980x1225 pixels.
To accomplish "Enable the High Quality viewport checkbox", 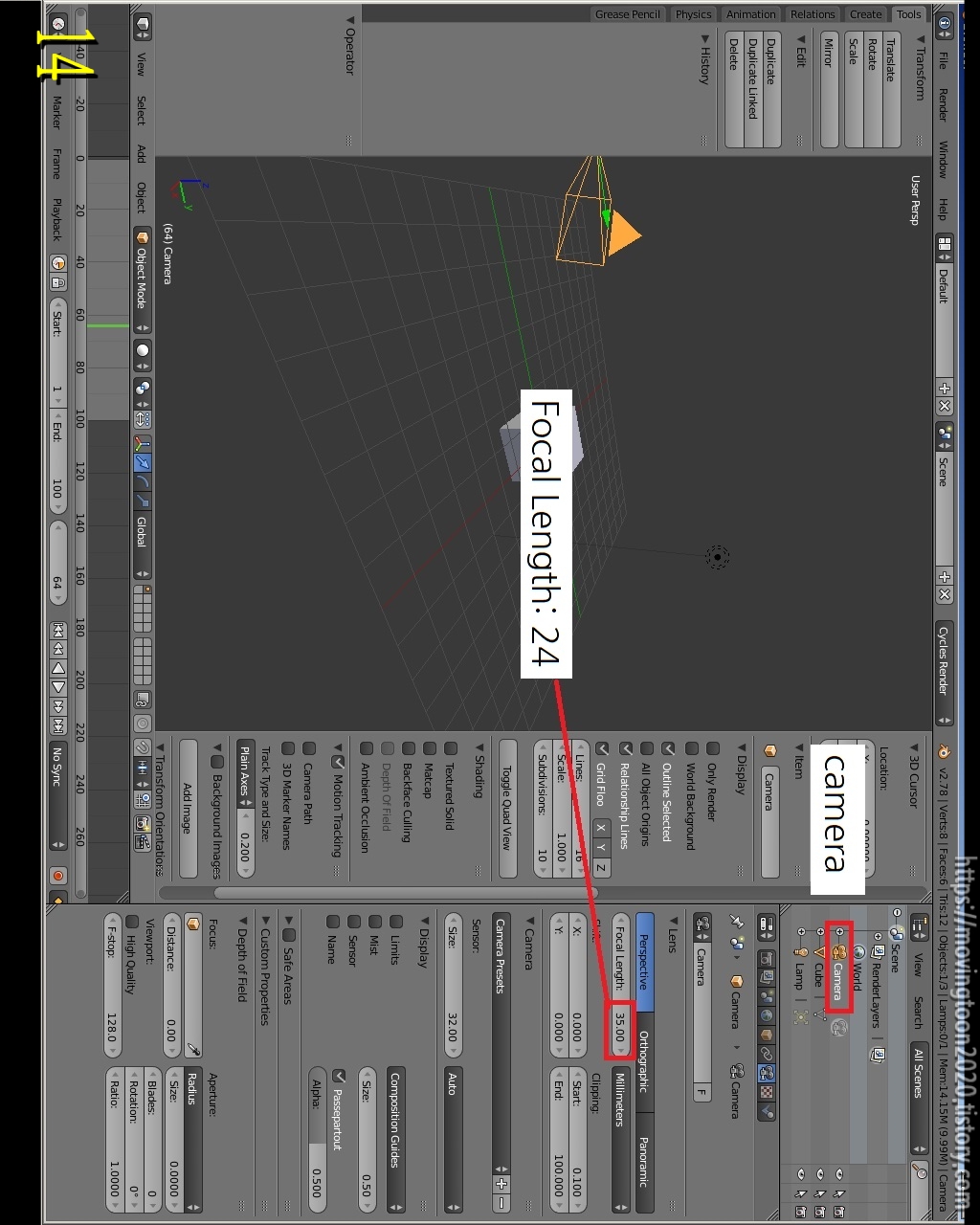I will (x=131, y=921).
